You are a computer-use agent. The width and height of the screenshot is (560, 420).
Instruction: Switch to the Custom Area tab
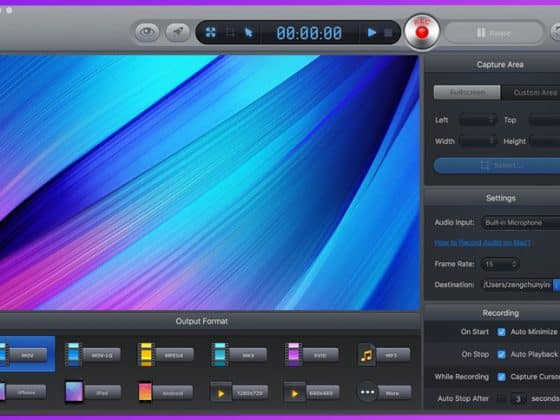pyautogui.click(x=531, y=92)
